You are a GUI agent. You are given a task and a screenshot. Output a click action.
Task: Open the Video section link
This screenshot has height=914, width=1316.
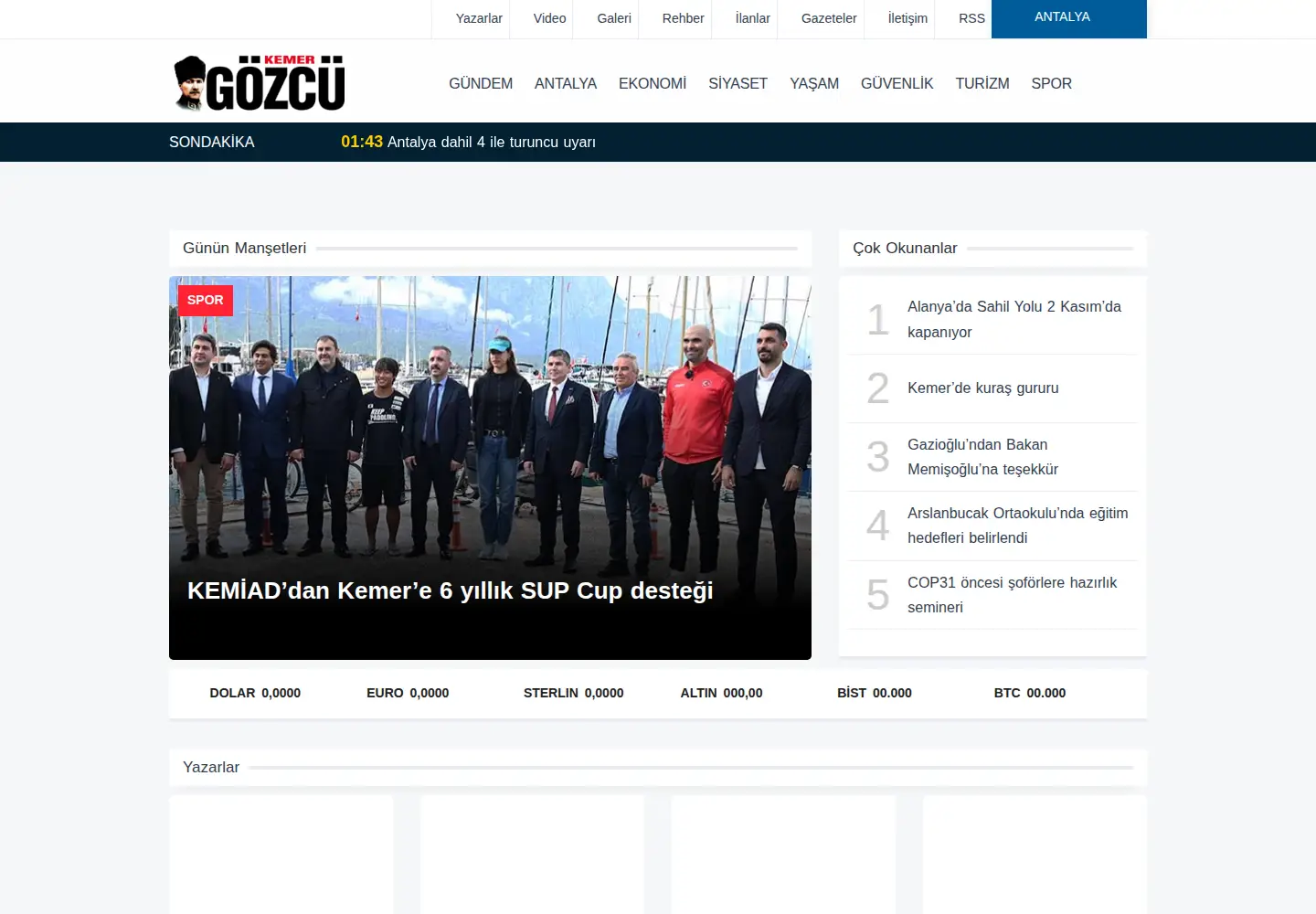point(549,18)
